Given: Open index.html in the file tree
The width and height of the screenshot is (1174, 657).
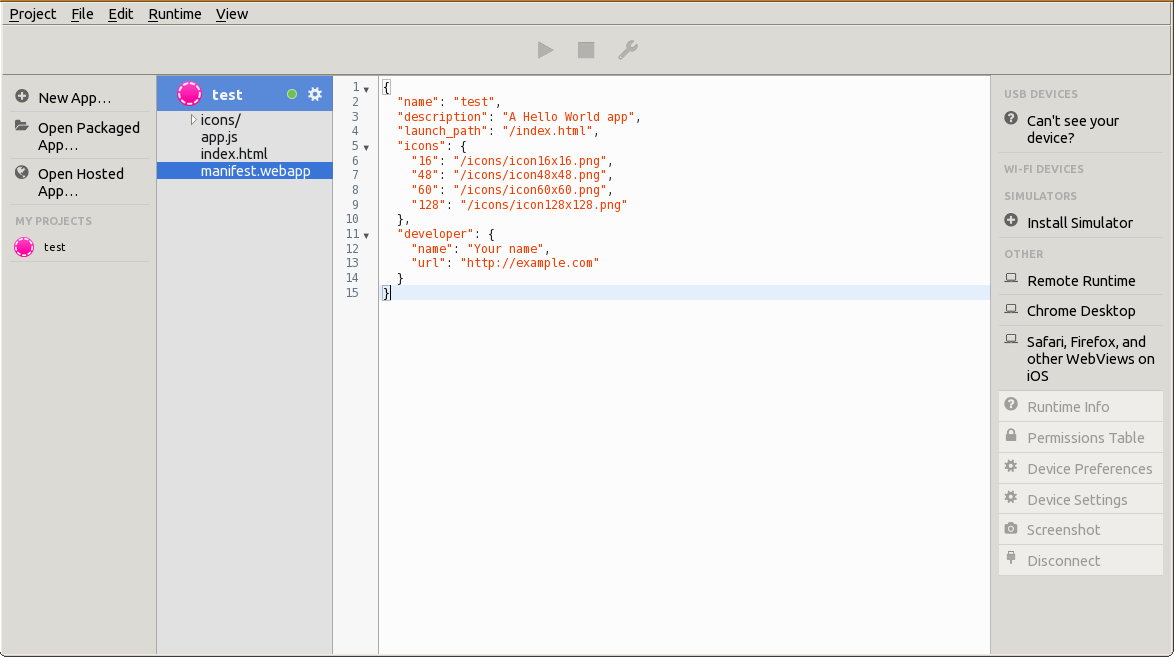Looking at the screenshot, I should (x=234, y=154).
